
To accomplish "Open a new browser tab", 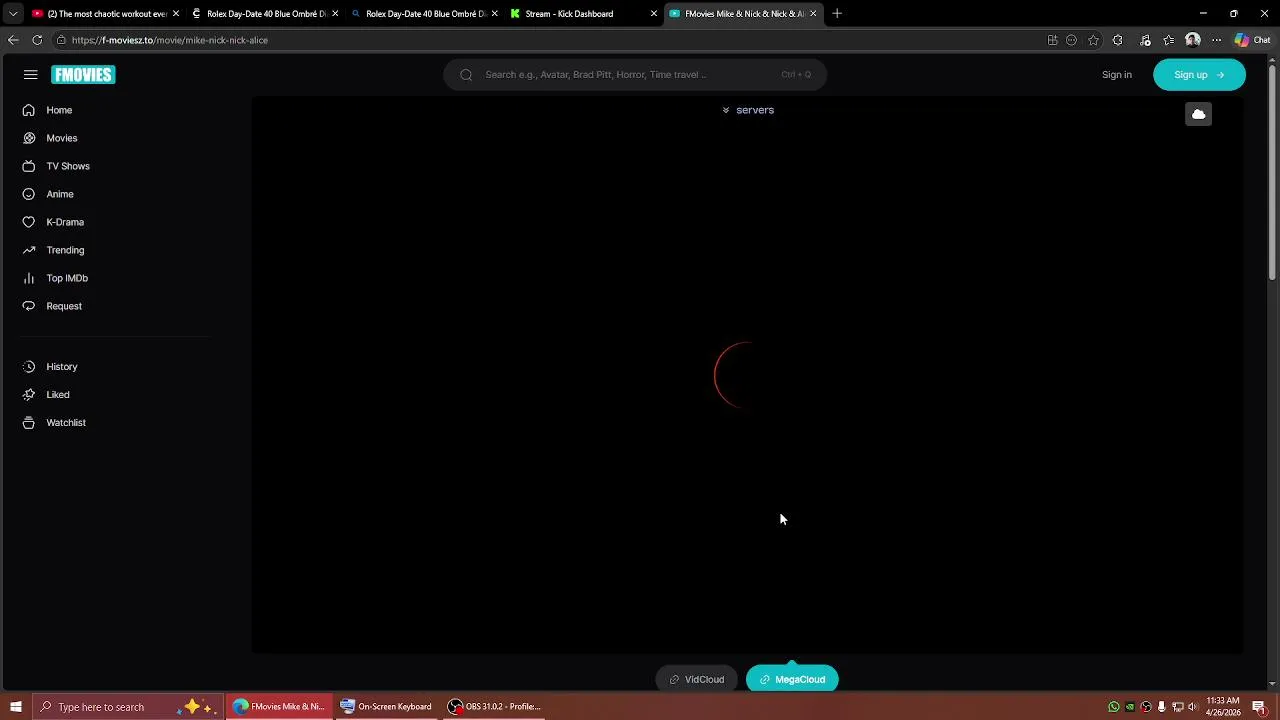I will tap(837, 14).
